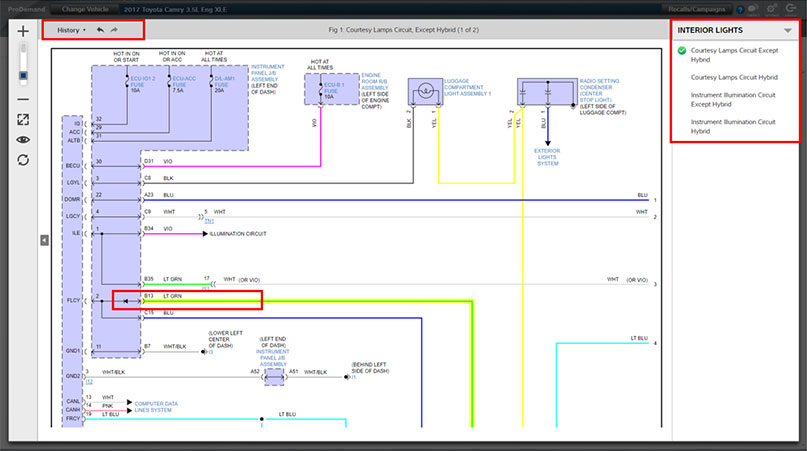
Task: Click the vehicle name 2017 Toyota Camry
Action: tap(175, 9)
